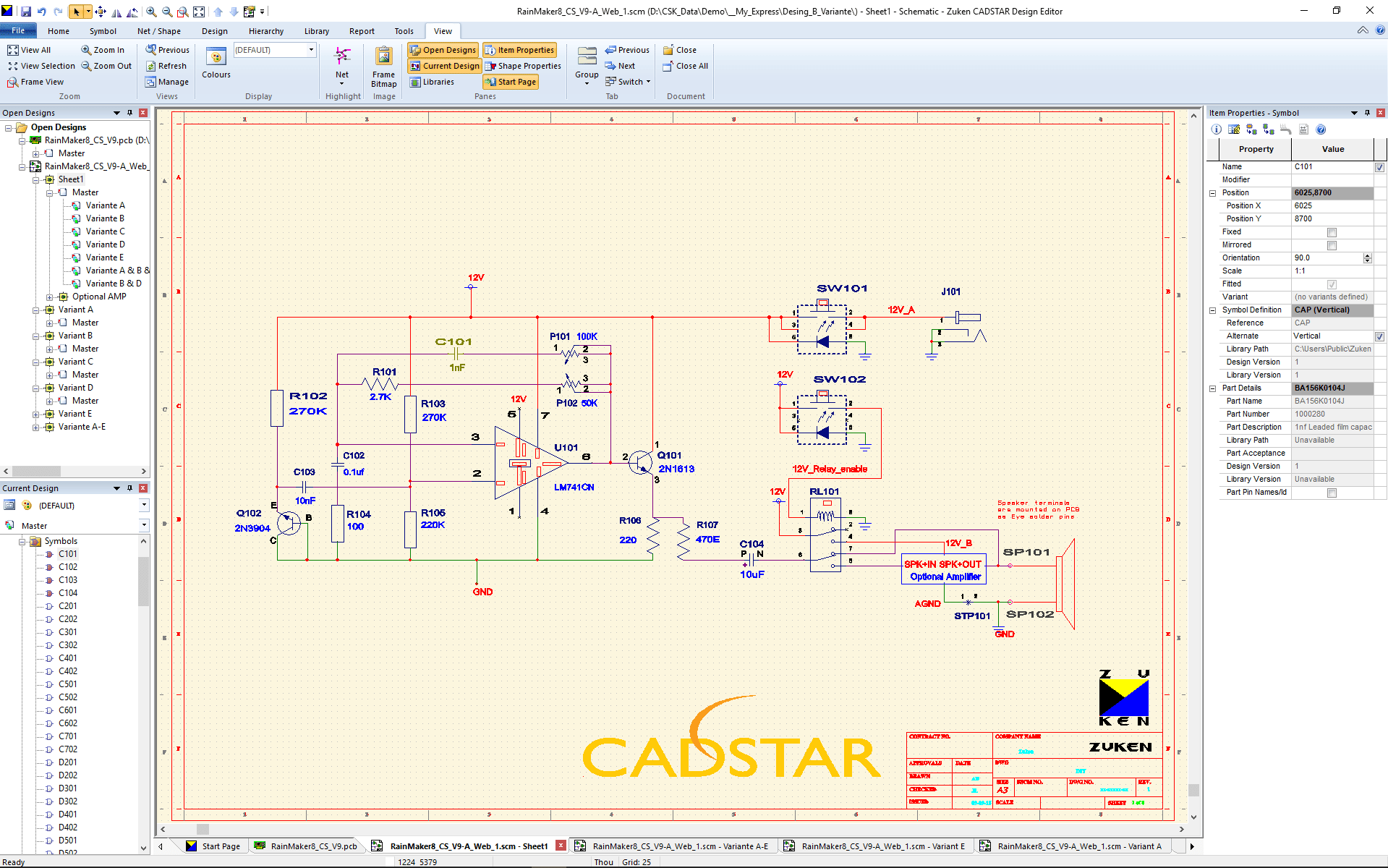Collapse the Position property group
This screenshot has width=1388, height=868.
coord(1213,193)
